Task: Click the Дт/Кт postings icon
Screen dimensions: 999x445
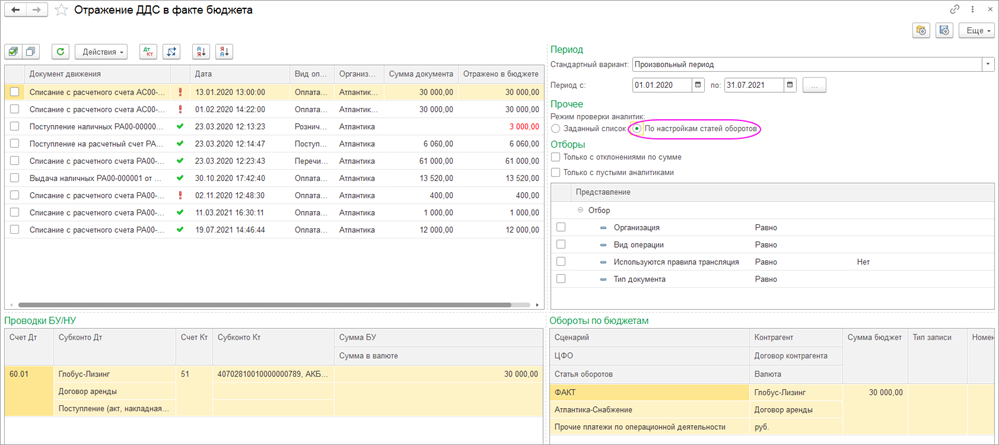Action: click(148, 51)
